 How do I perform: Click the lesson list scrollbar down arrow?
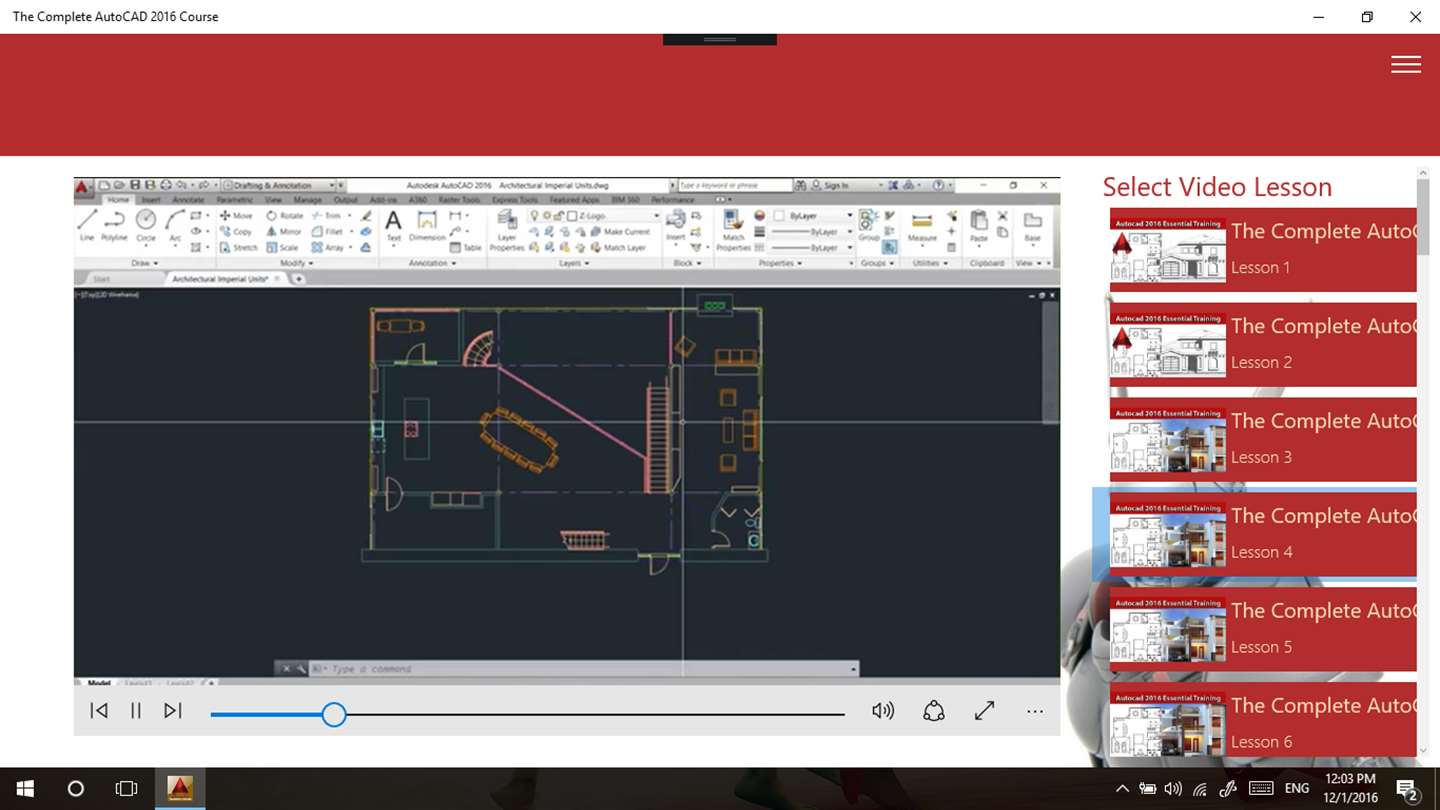click(1423, 750)
